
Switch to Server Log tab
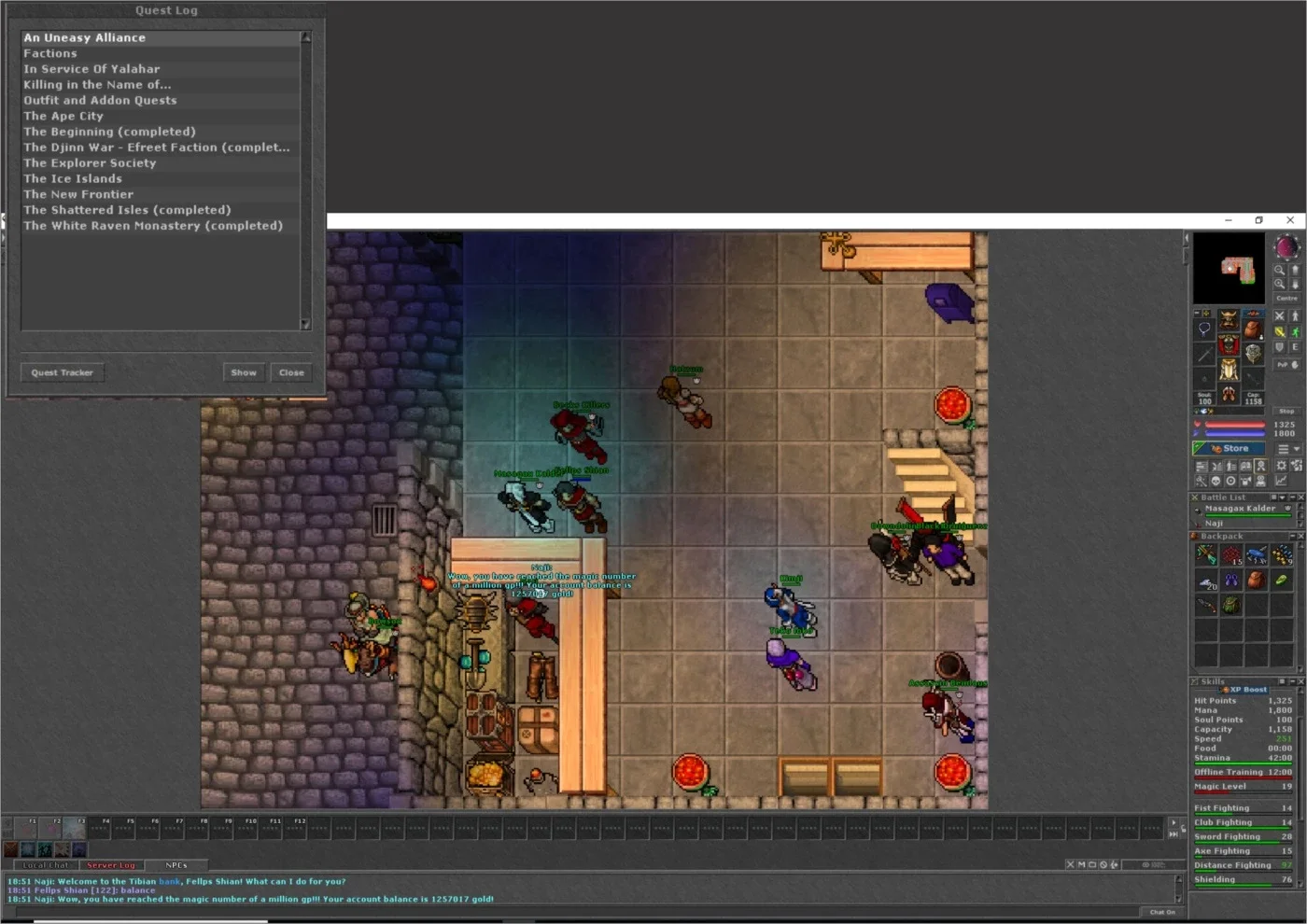coord(111,865)
